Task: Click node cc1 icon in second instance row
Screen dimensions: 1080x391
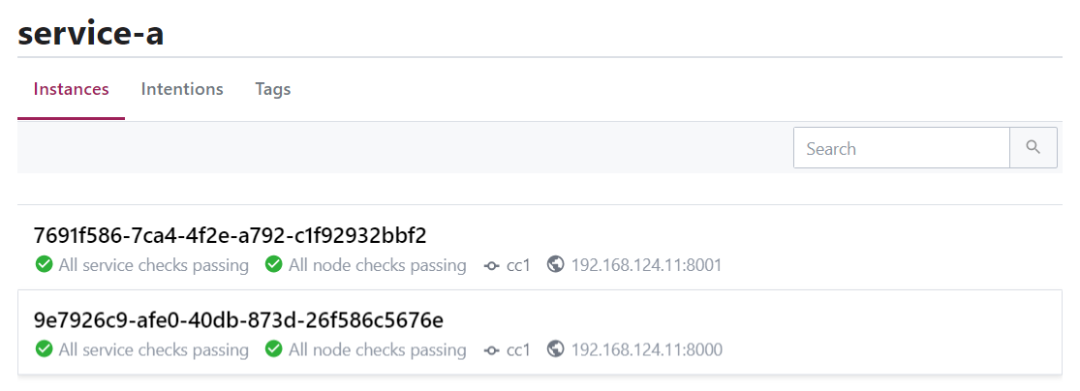Action: 492,350
